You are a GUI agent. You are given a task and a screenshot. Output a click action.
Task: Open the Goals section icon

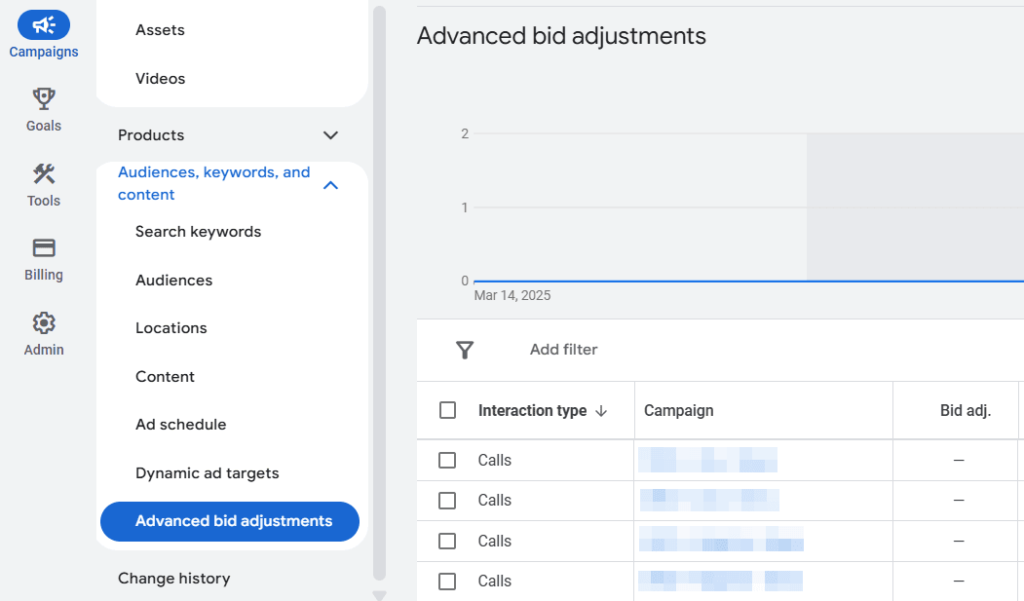pyautogui.click(x=43, y=97)
